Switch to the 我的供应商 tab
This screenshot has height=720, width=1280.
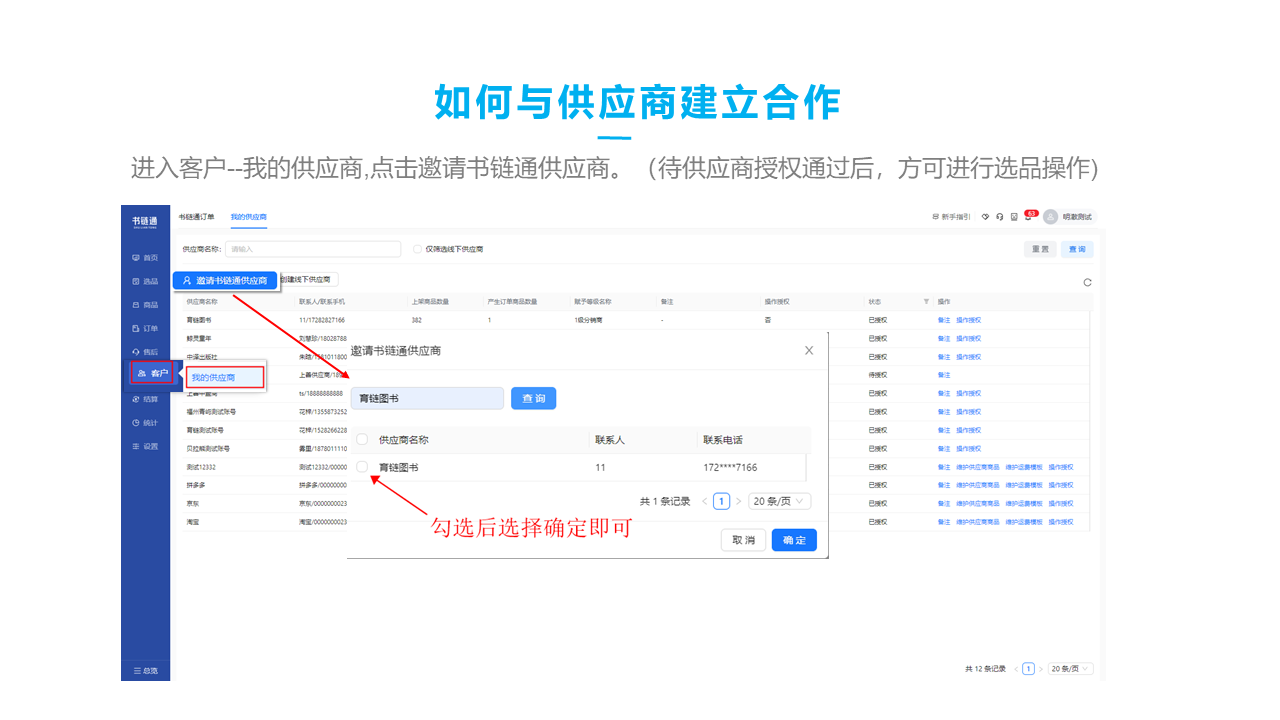pyautogui.click(x=248, y=217)
